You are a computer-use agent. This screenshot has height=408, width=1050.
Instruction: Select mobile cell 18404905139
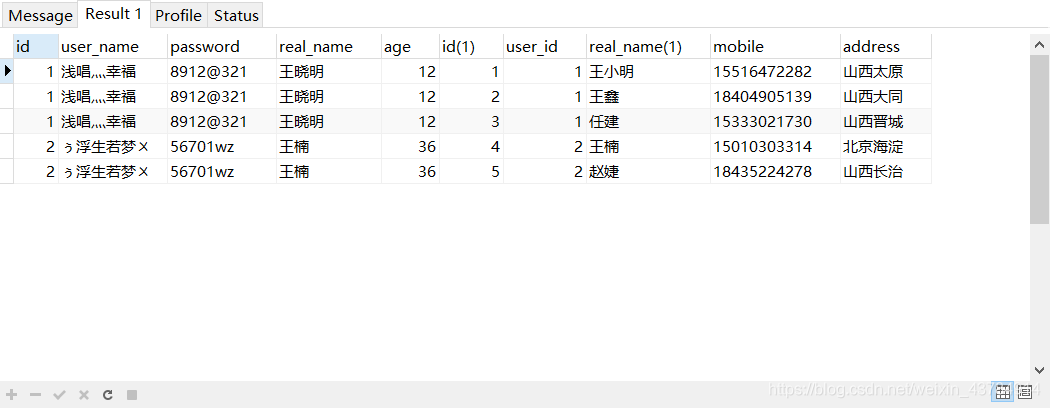click(775, 96)
